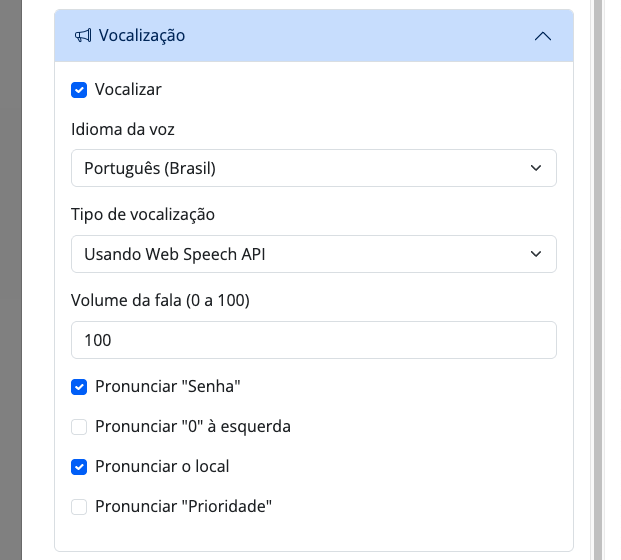Screen dimensions: 621x560
Task: Disable the Pronunciar "Senha" checkbox
Action: tap(80, 386)
